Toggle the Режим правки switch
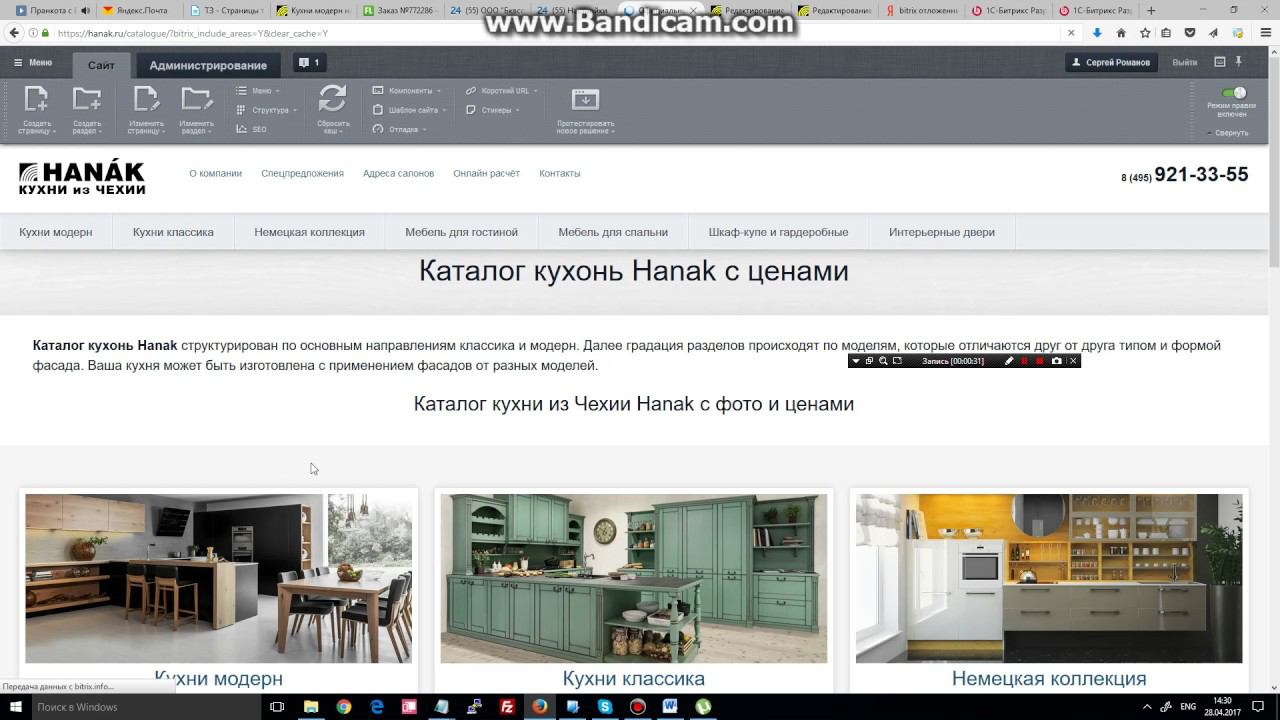The height and width of the screenshot is (720, 1280). [x=1235, y=93]
